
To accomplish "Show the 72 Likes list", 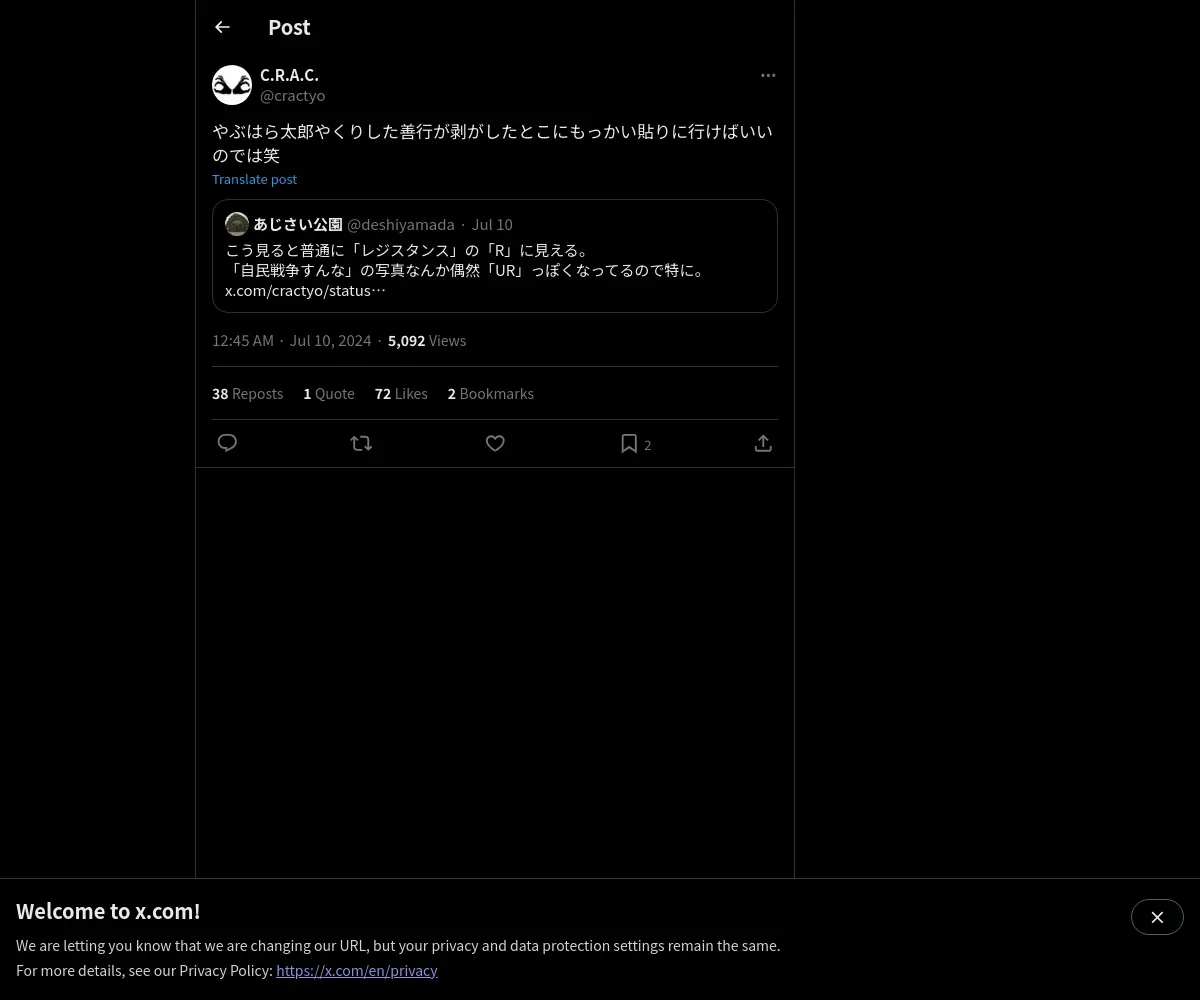I will point(401,394).
